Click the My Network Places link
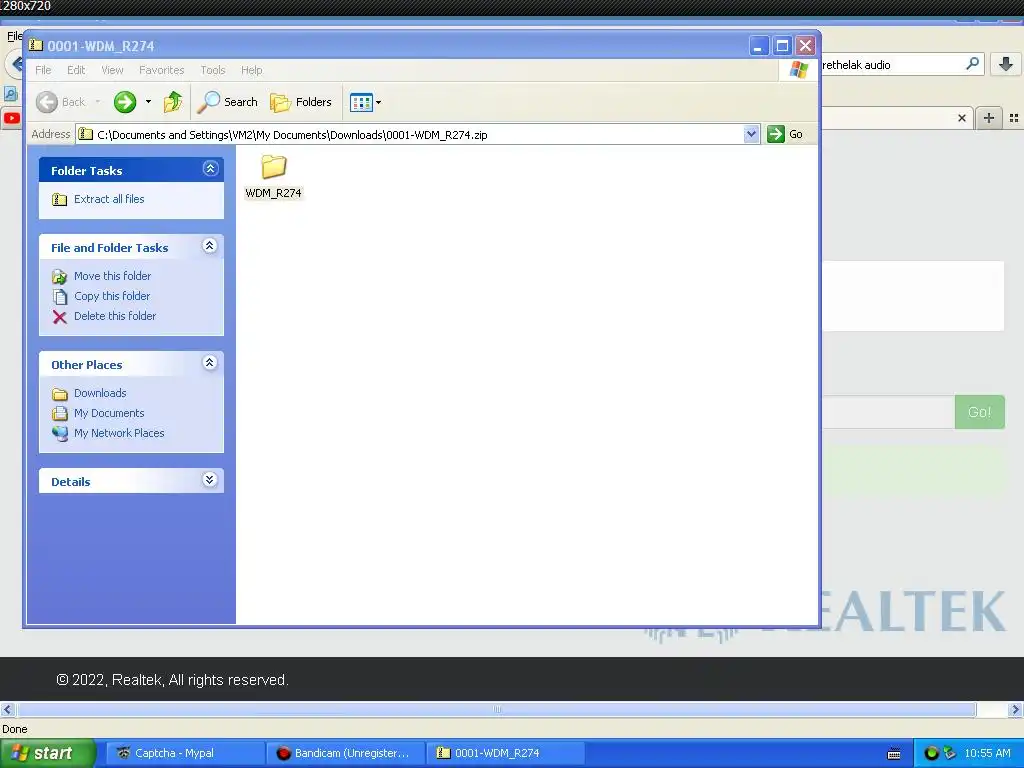 click(119, 433)
